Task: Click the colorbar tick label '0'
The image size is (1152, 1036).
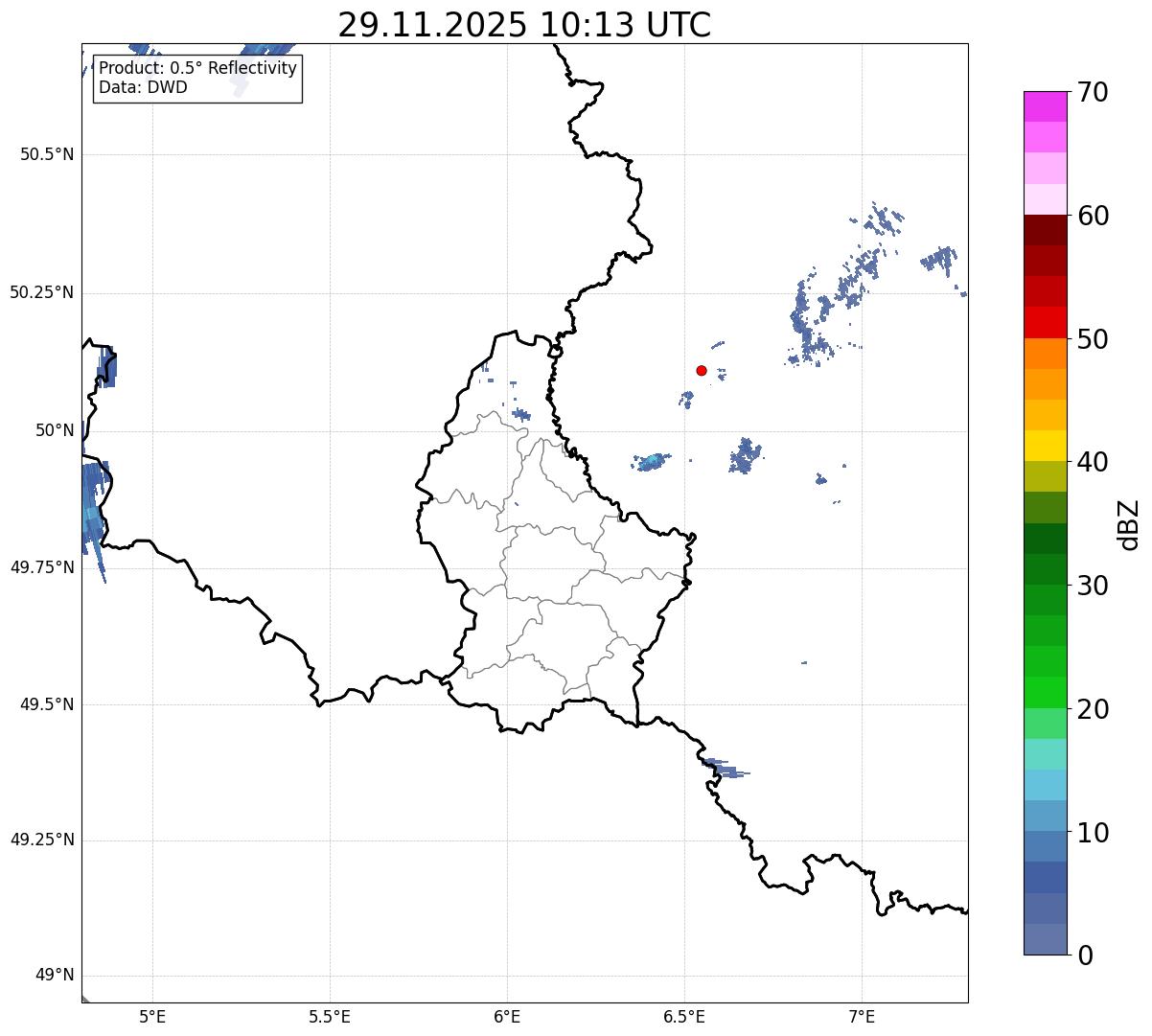Action: point(1085,955)
